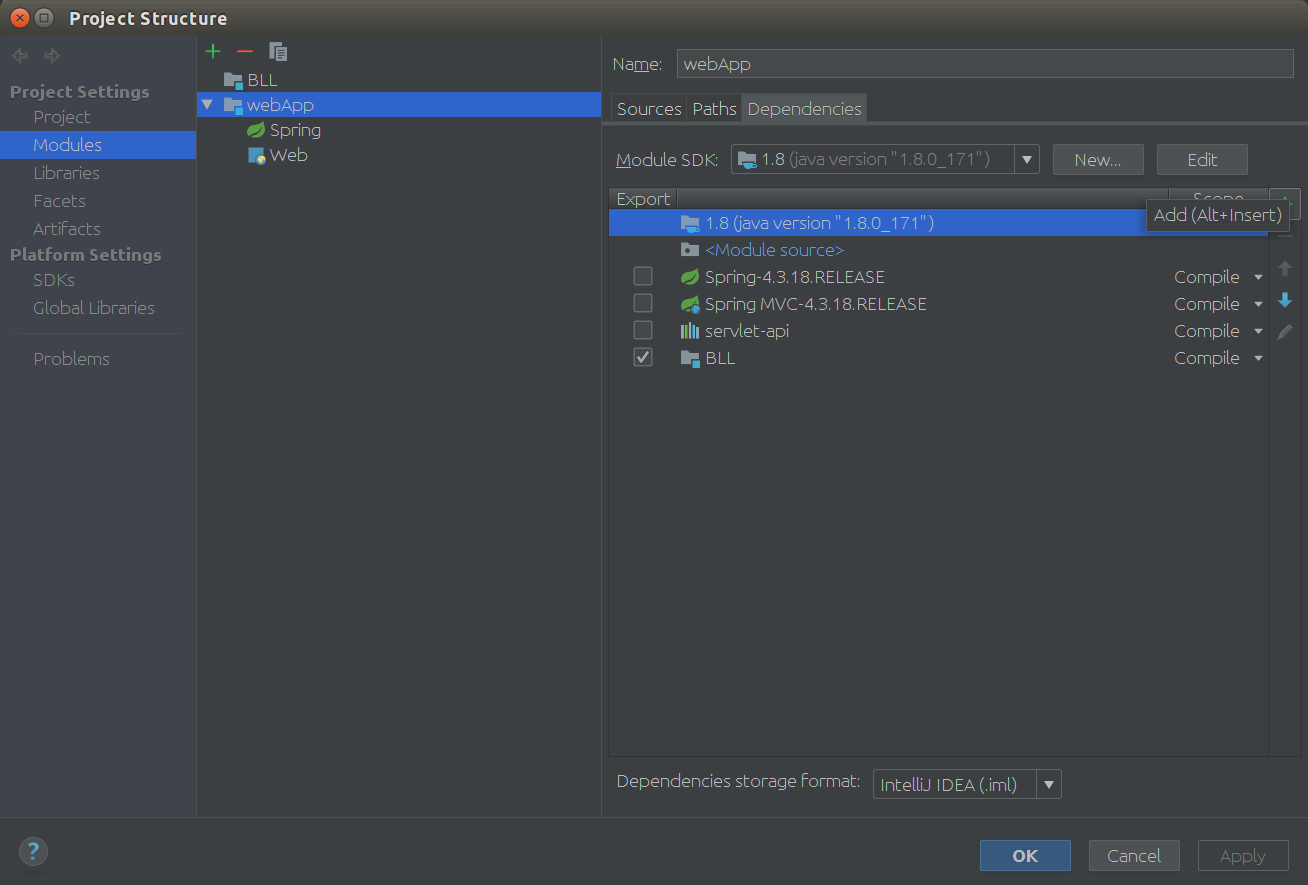This screenshot has width=1308, height=885.
Task: Click the Edit SDK button
Action: (1202, 160)
